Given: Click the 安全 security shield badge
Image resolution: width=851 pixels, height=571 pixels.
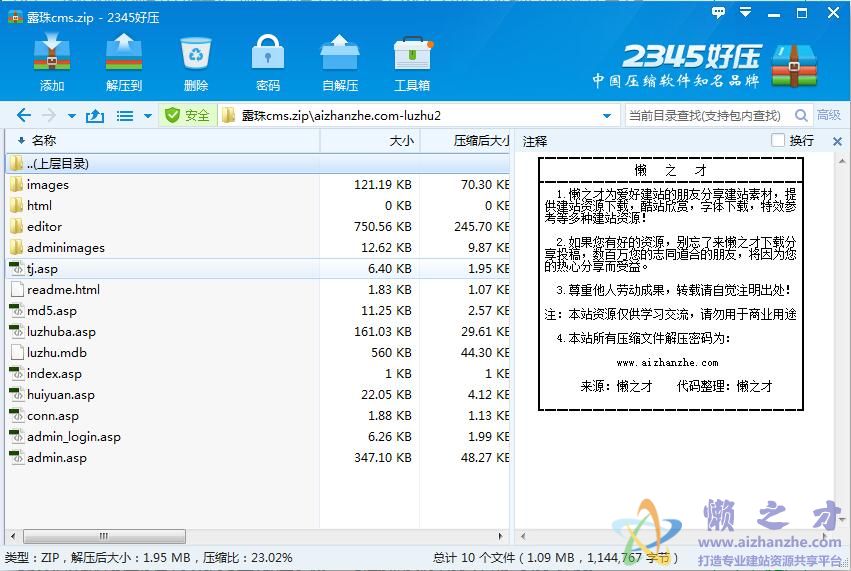Looking at the screenshot, I should coord(187,115).
